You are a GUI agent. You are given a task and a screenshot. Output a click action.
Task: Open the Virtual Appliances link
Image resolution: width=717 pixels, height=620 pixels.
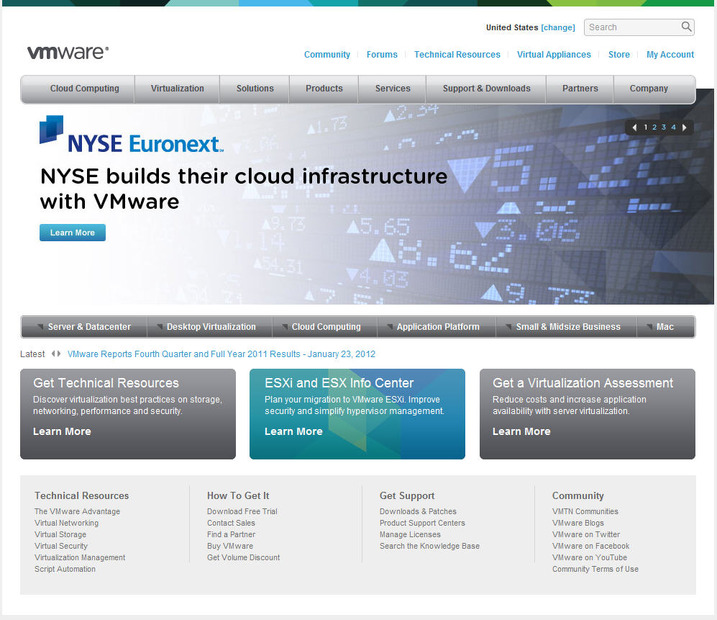(554, 54)
